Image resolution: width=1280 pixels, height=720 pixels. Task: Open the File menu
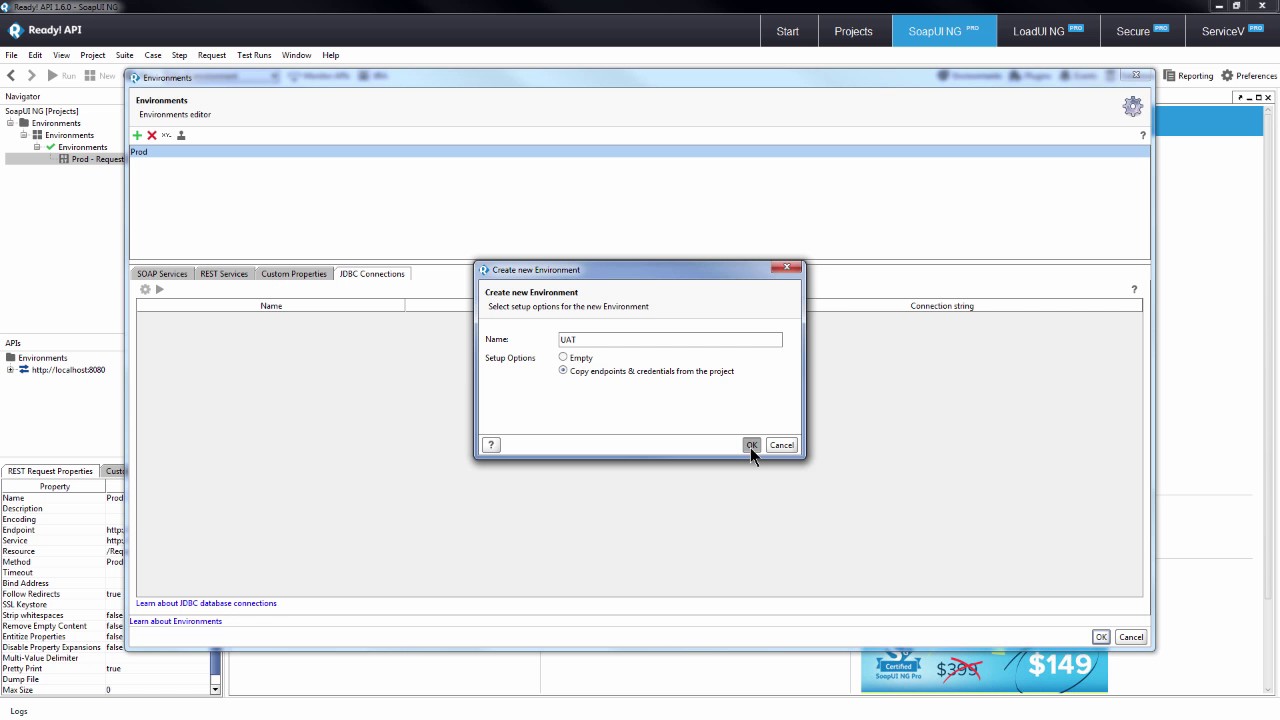pos(12,55)
